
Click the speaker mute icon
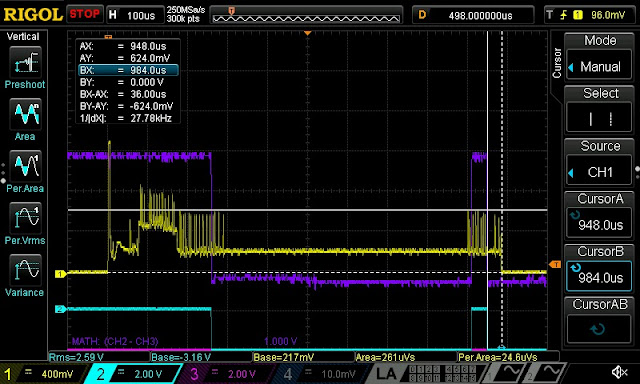pyautogui.click(x=620, y=372)
